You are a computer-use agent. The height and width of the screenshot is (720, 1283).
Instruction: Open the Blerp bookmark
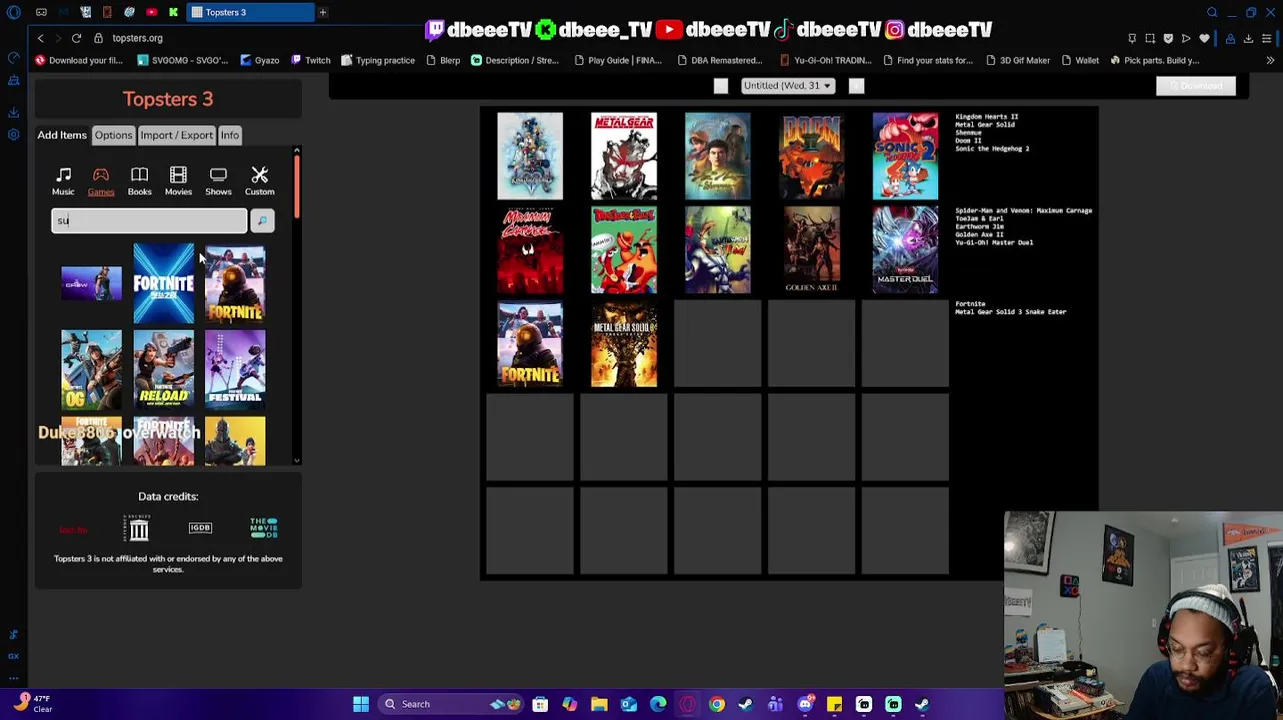[442, 60]
